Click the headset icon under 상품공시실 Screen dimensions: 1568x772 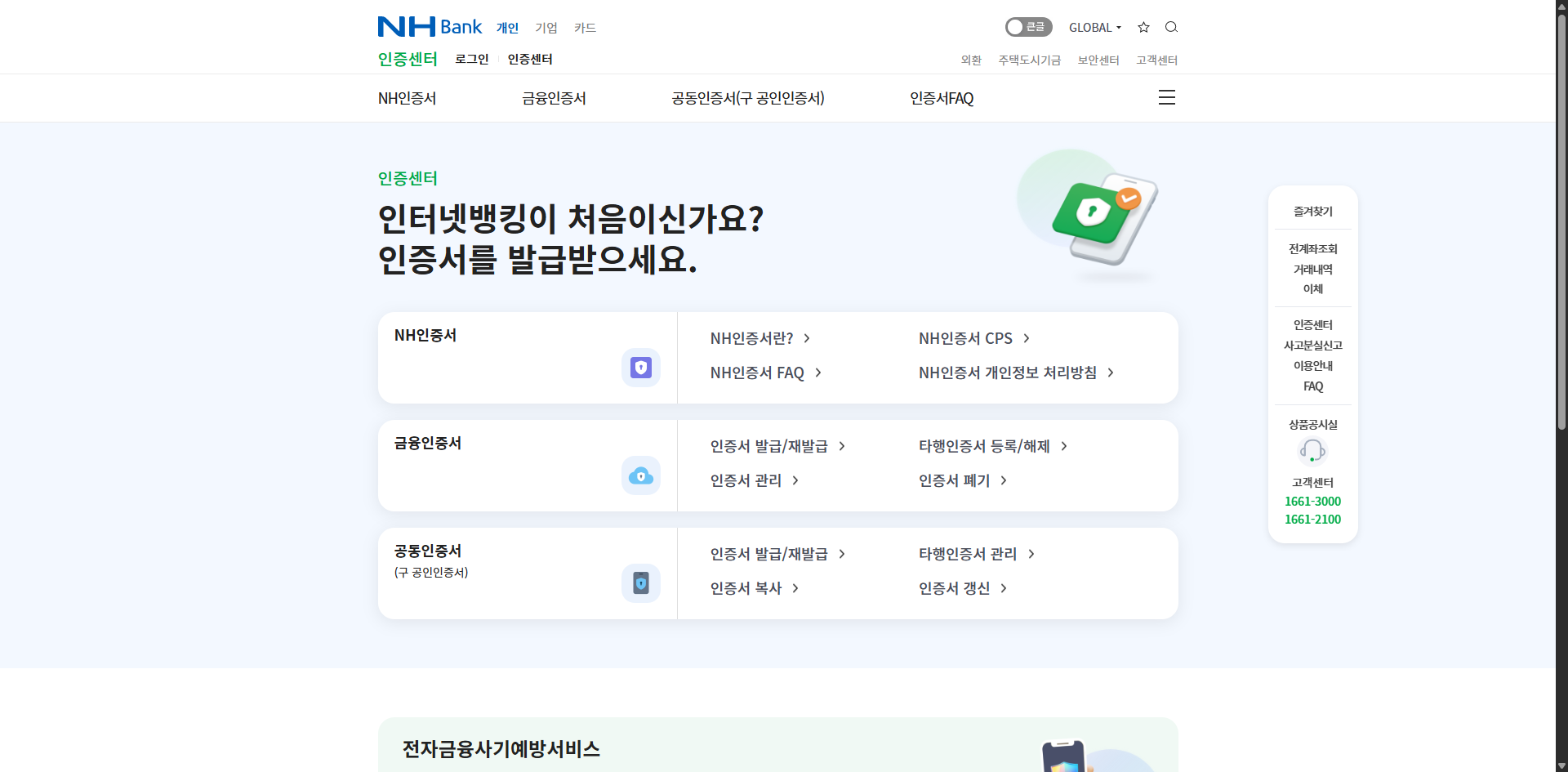[1312, 451]
